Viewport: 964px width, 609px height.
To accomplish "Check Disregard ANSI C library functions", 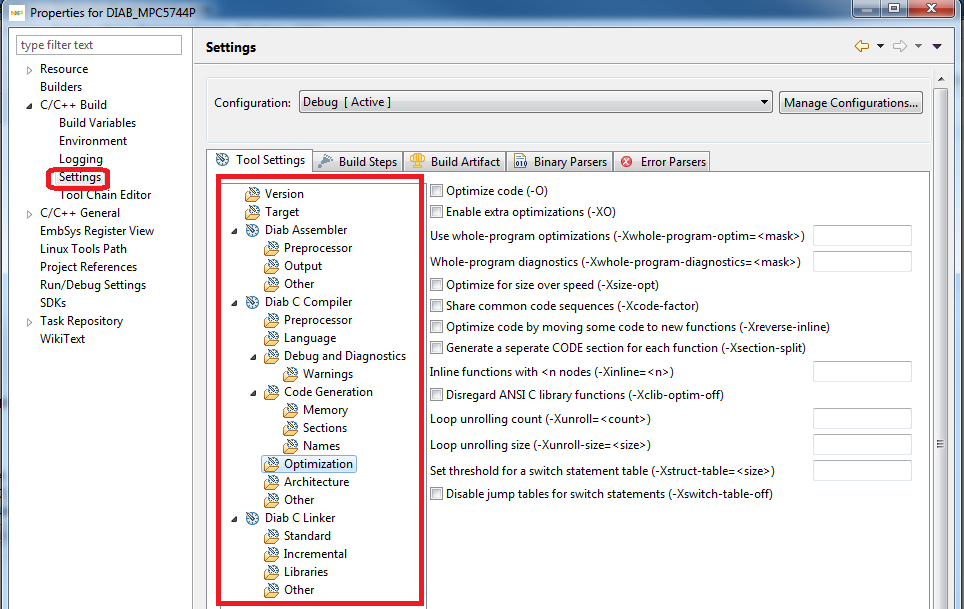I will pos(437,395).
